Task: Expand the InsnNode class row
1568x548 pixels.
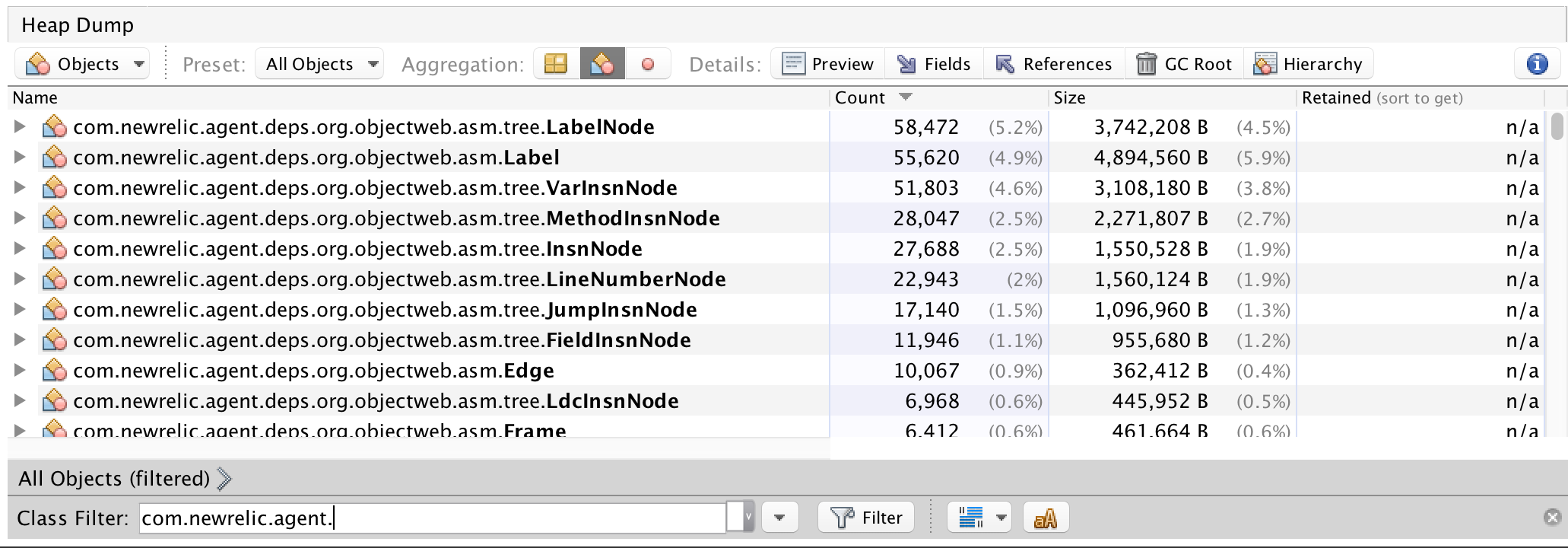Action: click(x=21, y=249)
